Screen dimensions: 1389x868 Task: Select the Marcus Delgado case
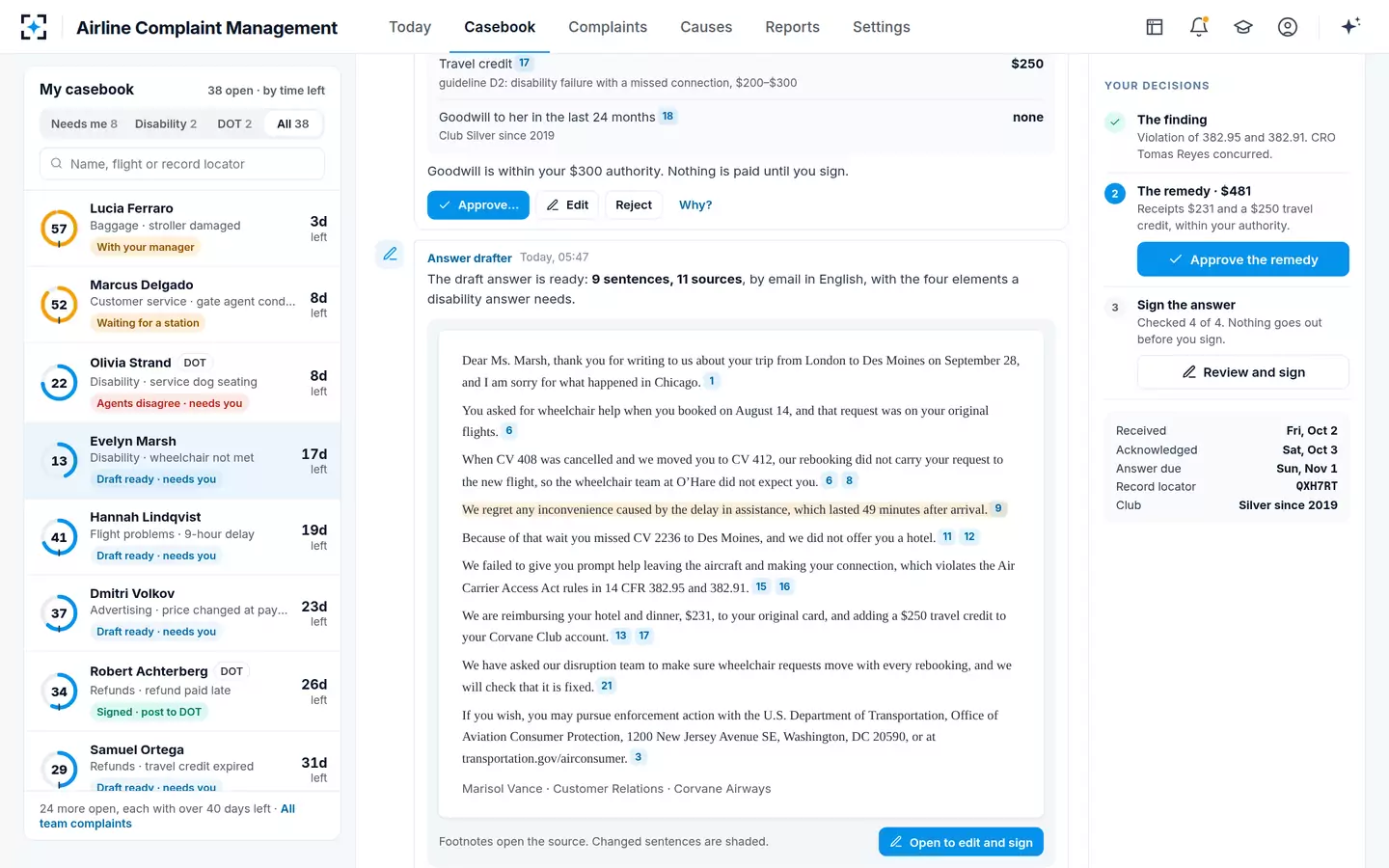pyautogui.click(x=182, y=305)
